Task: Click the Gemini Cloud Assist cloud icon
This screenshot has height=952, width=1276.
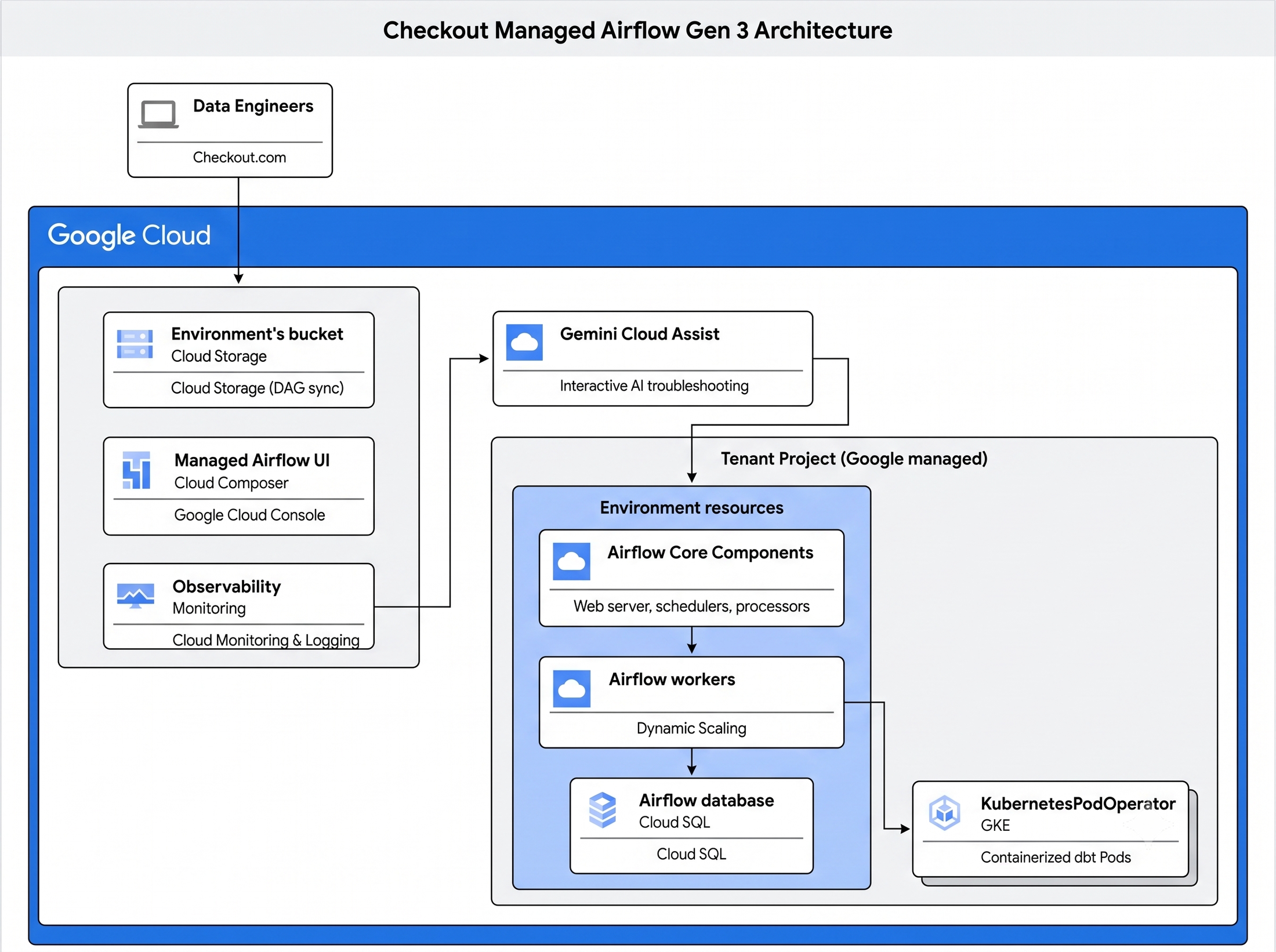Action: click(524, 343)
